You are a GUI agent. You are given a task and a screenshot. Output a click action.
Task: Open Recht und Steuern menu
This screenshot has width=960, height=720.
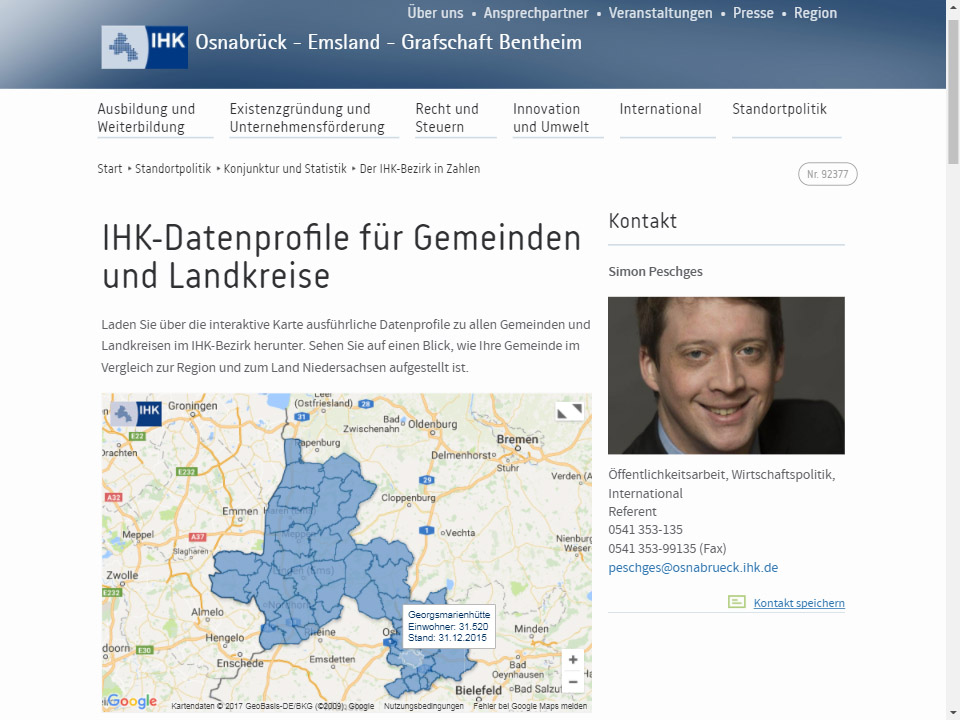(x=456, y=118)
